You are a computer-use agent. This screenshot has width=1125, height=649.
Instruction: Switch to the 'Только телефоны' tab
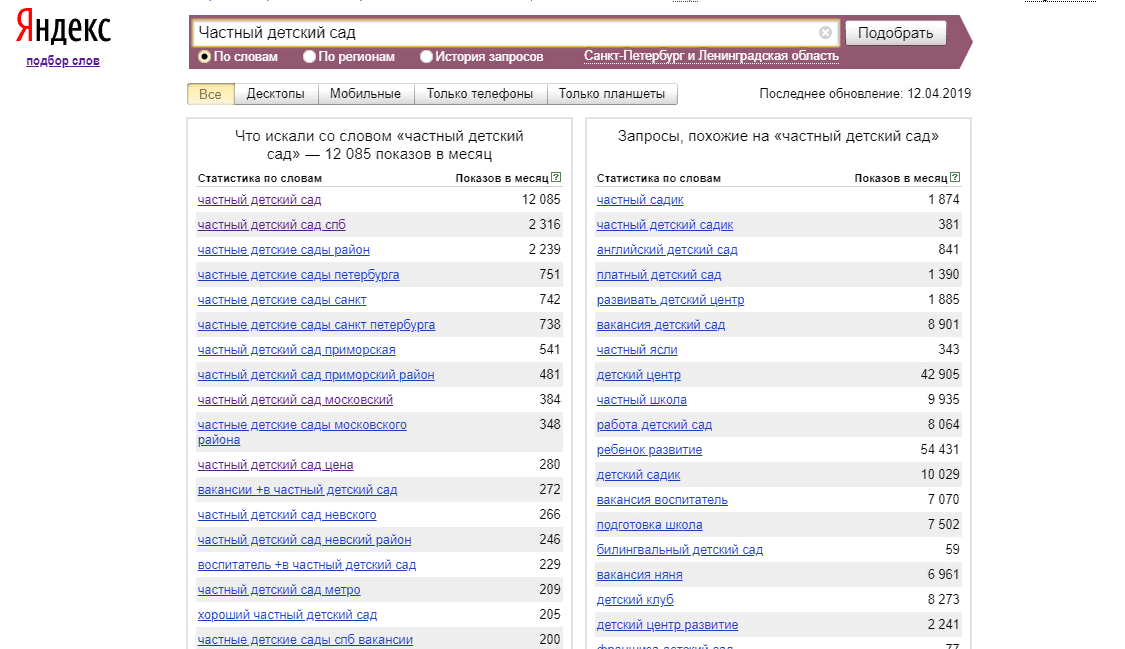[x=480, y=94]
